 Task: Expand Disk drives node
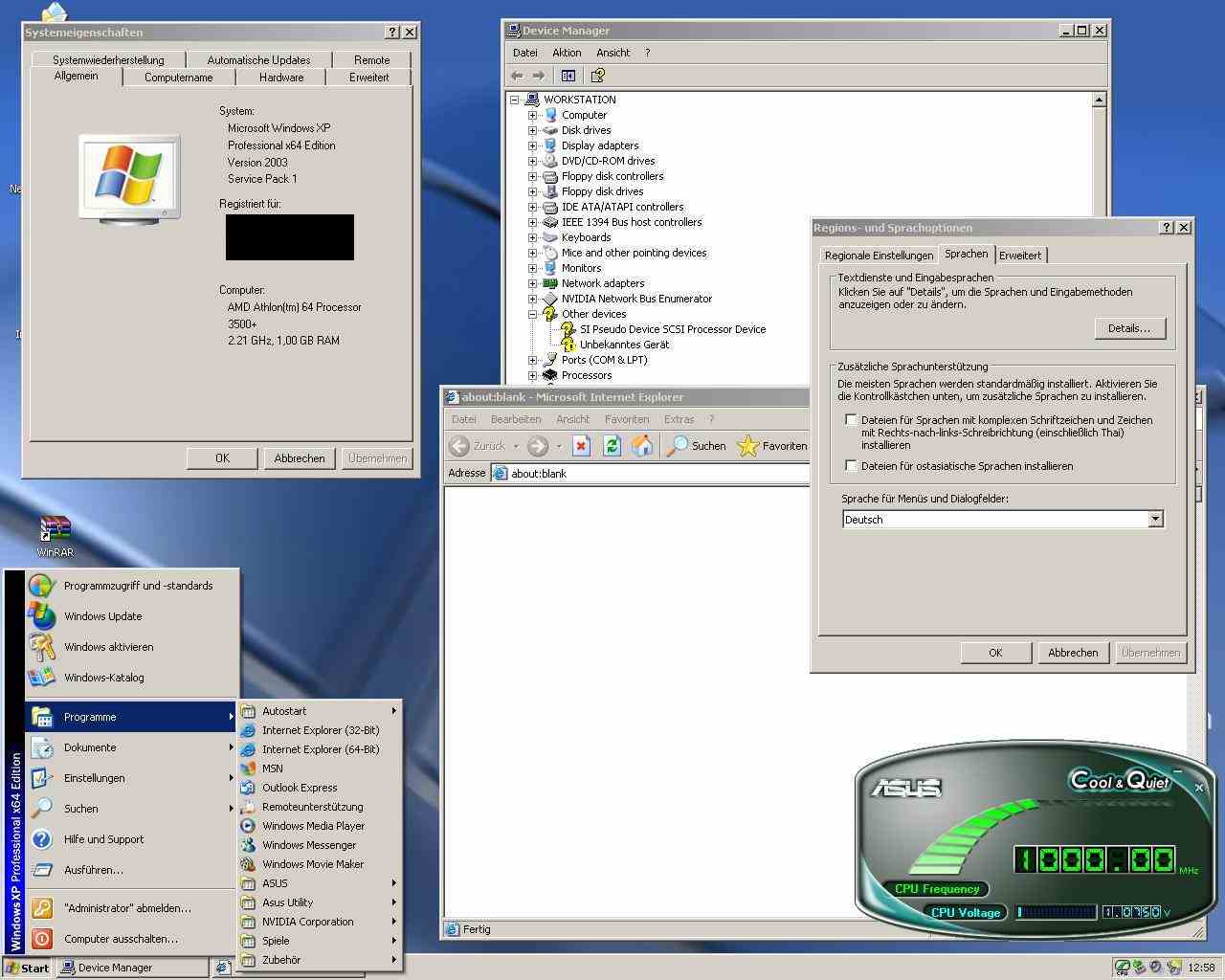533,130
